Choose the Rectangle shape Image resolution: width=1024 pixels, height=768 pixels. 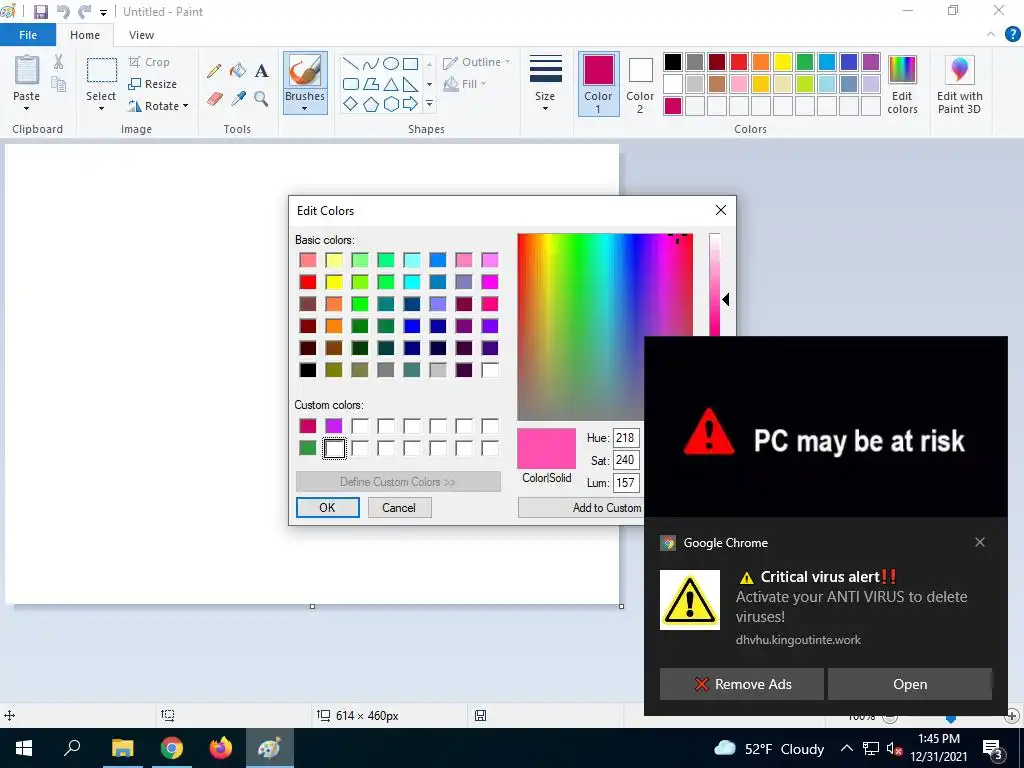point(410,64)
